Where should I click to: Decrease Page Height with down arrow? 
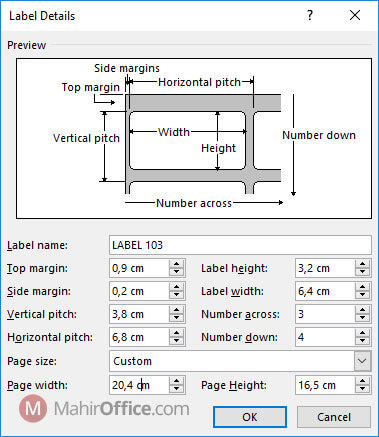pos(362,389)
